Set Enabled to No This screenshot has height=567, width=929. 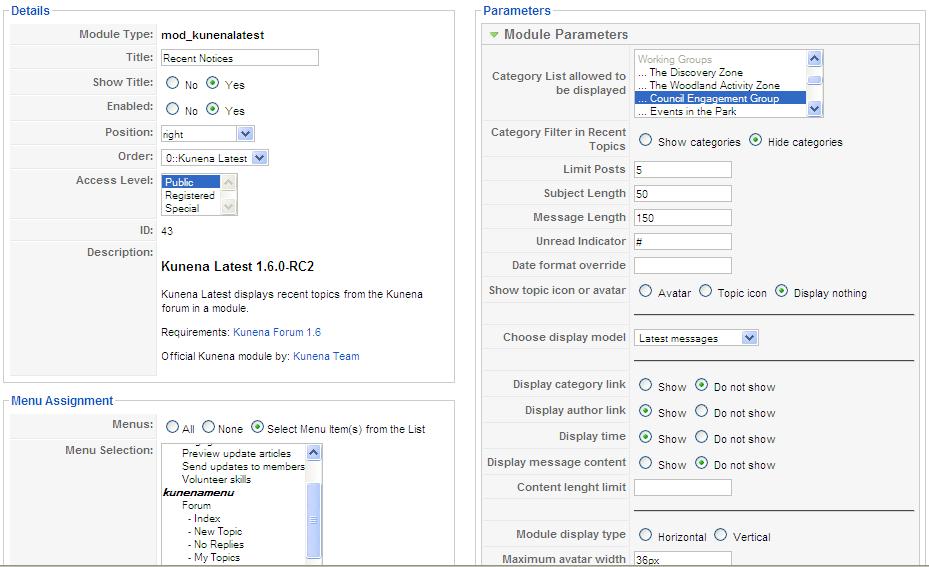coord(172,109)
